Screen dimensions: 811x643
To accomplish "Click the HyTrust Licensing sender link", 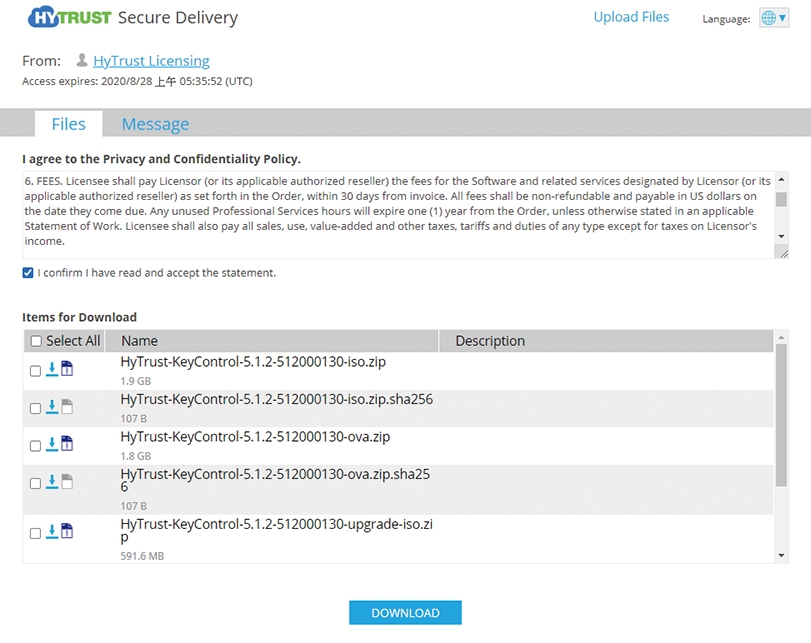I will pyautogui.click(x=151, y=61).
